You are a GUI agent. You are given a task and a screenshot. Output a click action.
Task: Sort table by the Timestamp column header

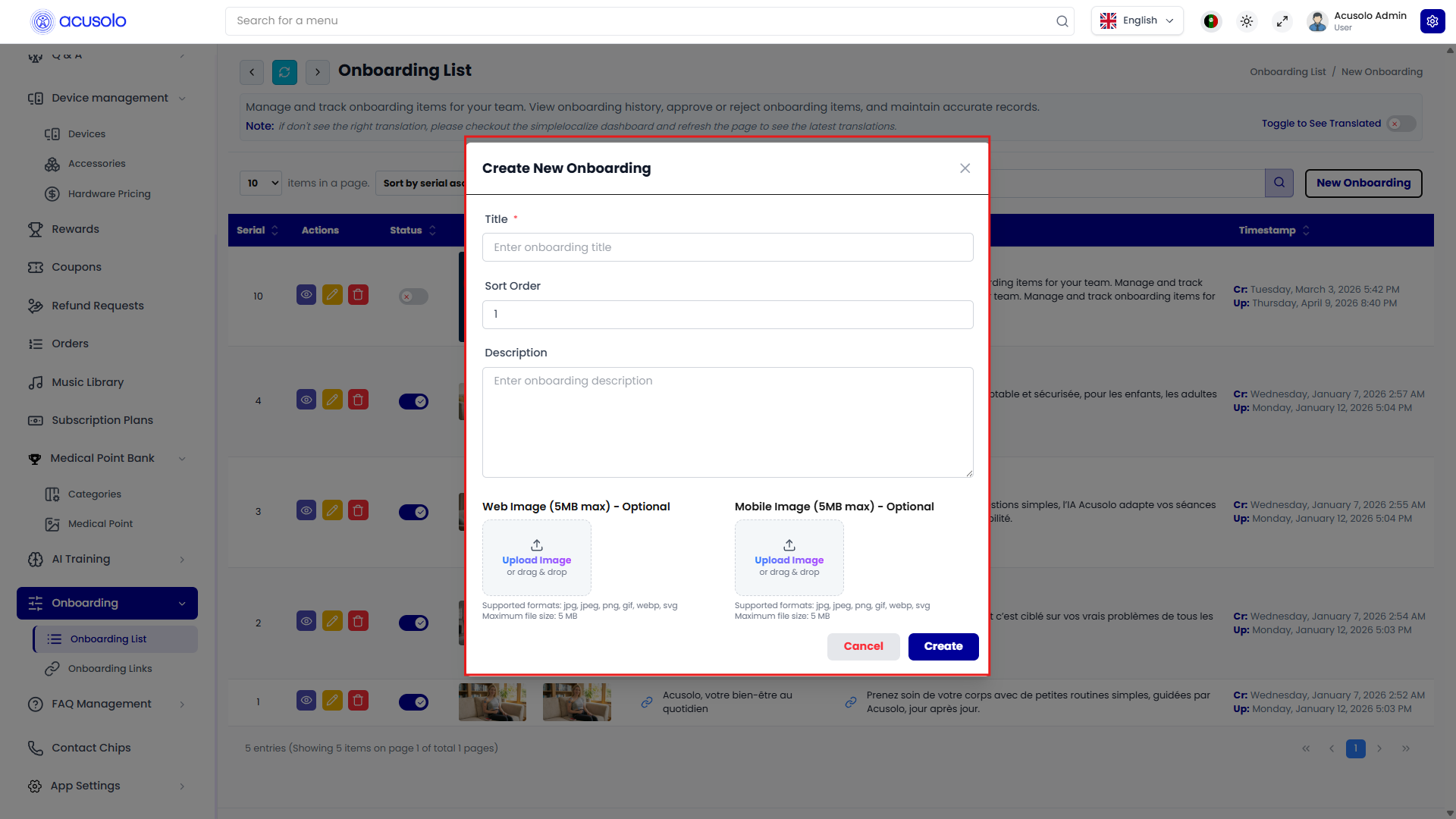(x=1274, y=231)
